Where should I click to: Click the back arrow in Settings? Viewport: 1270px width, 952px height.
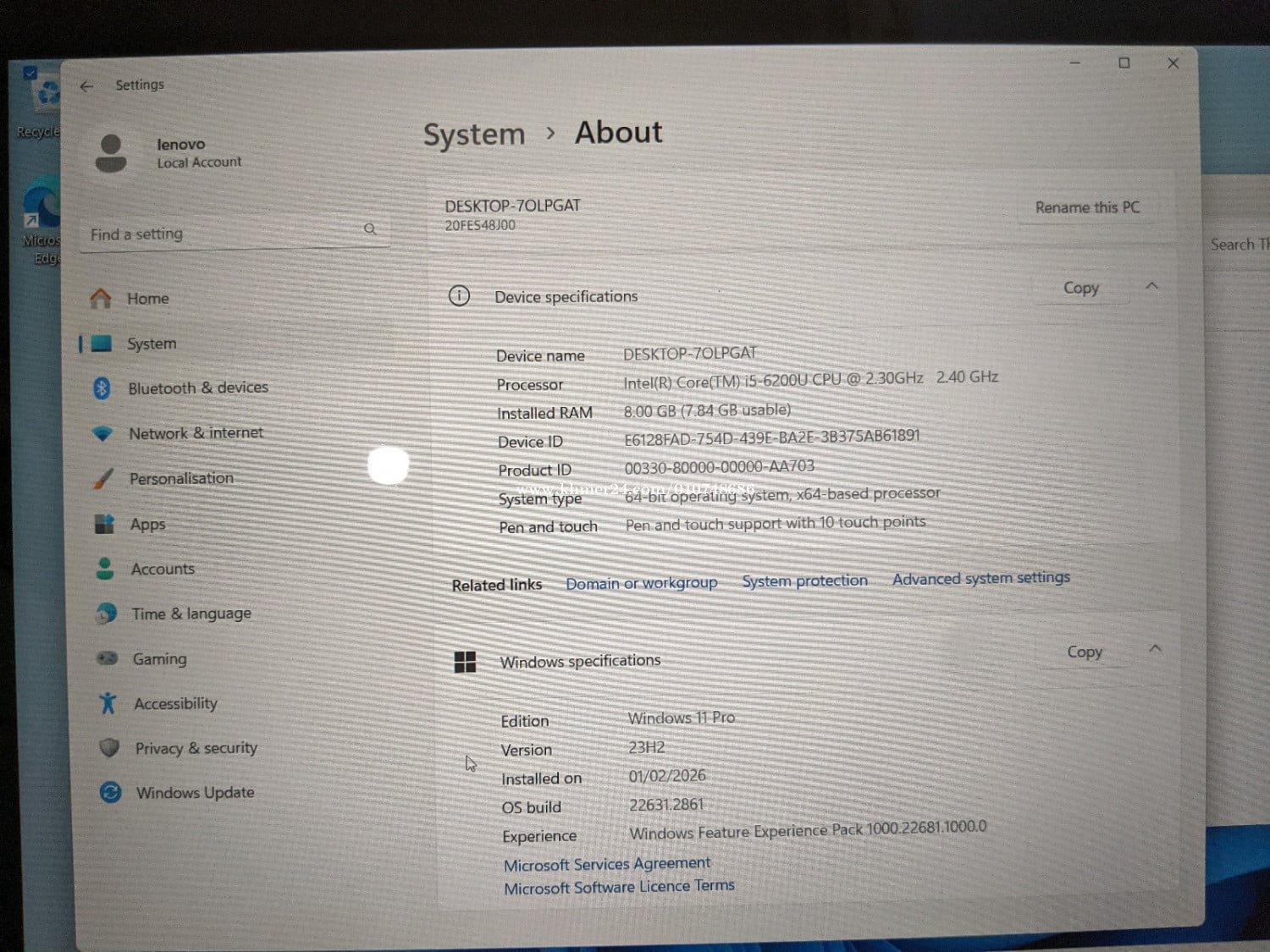click(86, 86)
